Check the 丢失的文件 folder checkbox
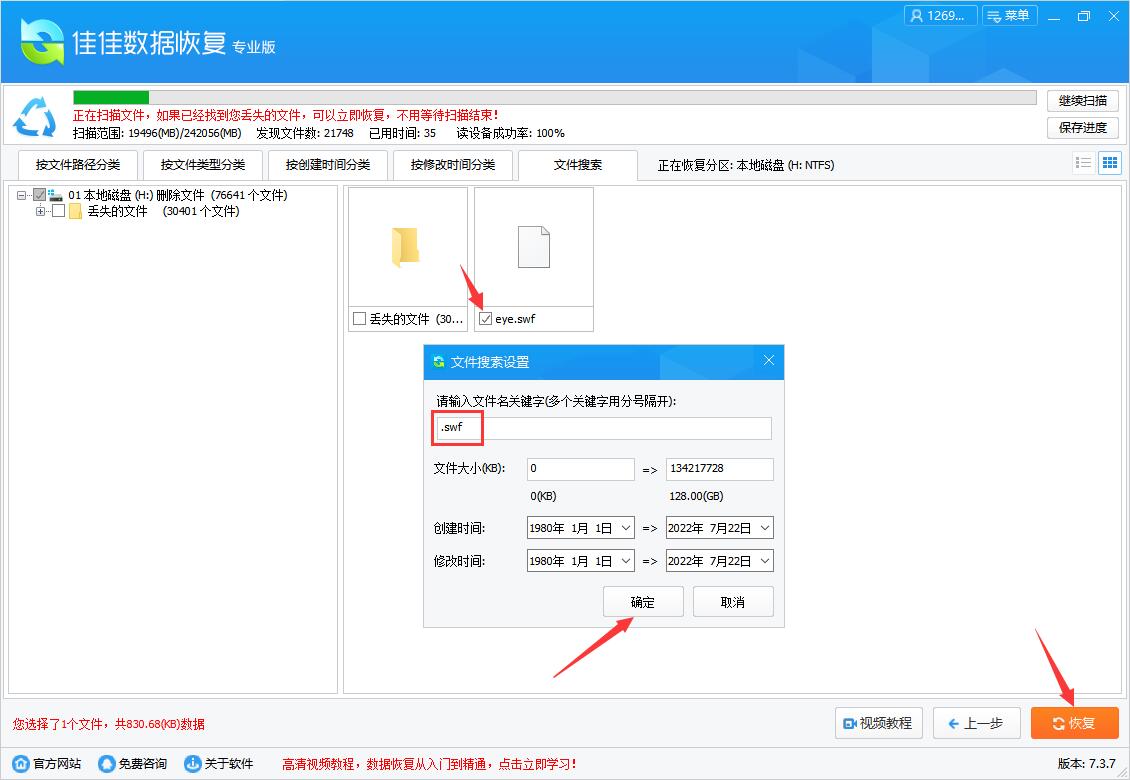Screen dimensions: 1130x780 point(358,318)
